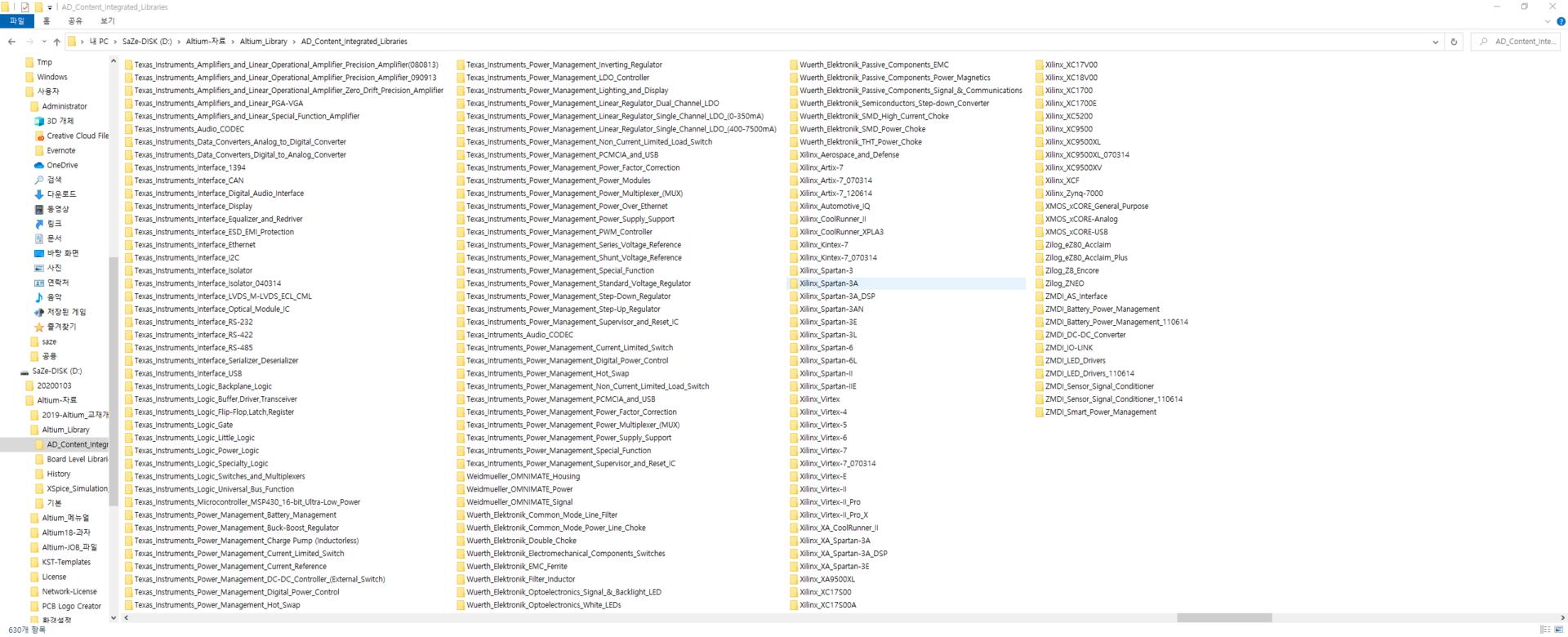Click the tree pane scroll-down arrow
This screenshot has width=1568, height=637.
(114, 617)
